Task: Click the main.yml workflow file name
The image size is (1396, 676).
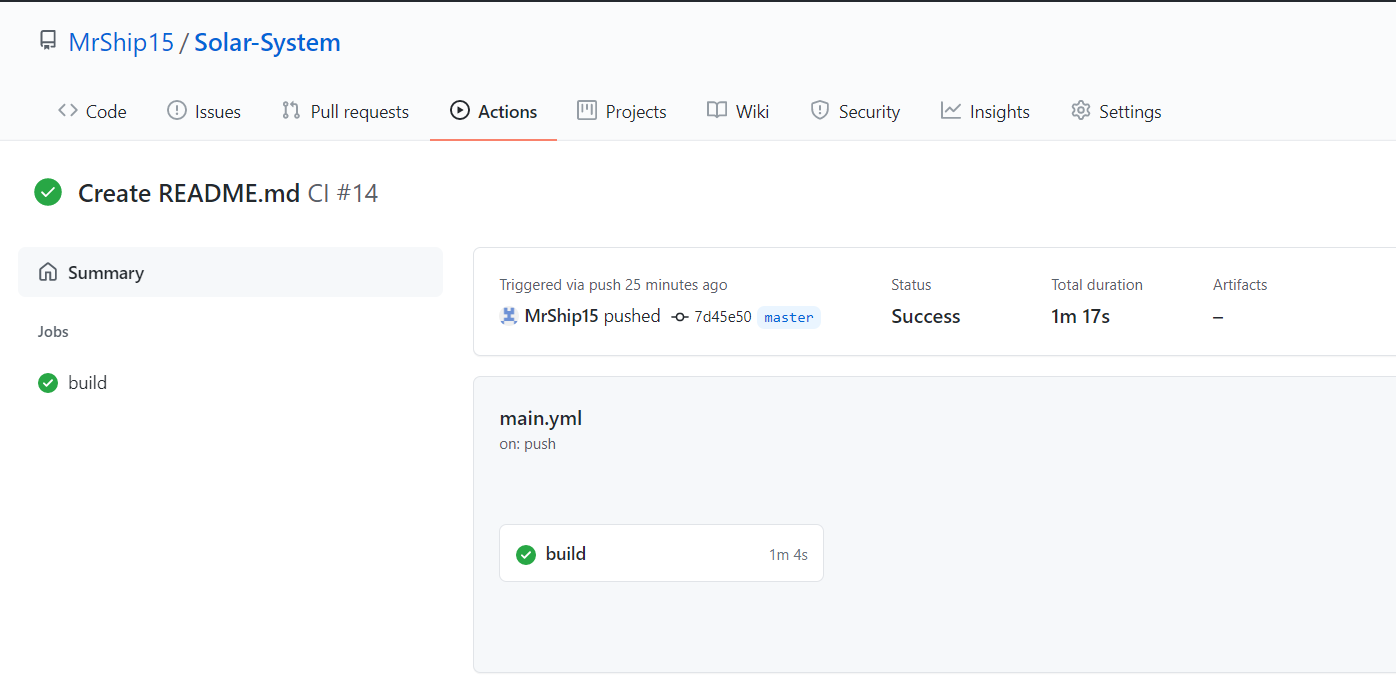Action: click(x=541, y=418)
